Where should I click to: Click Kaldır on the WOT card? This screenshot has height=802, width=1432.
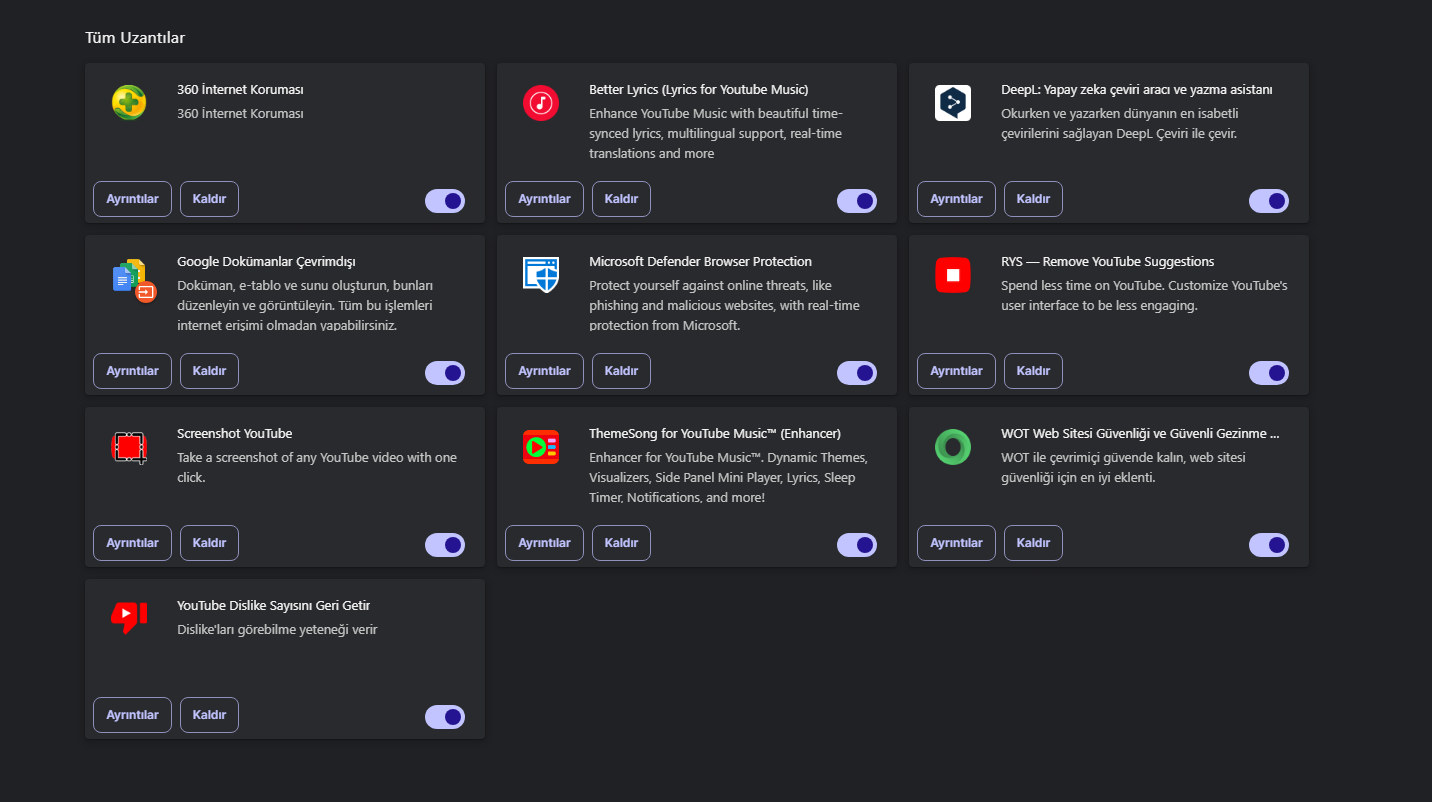pos(1033,543)
